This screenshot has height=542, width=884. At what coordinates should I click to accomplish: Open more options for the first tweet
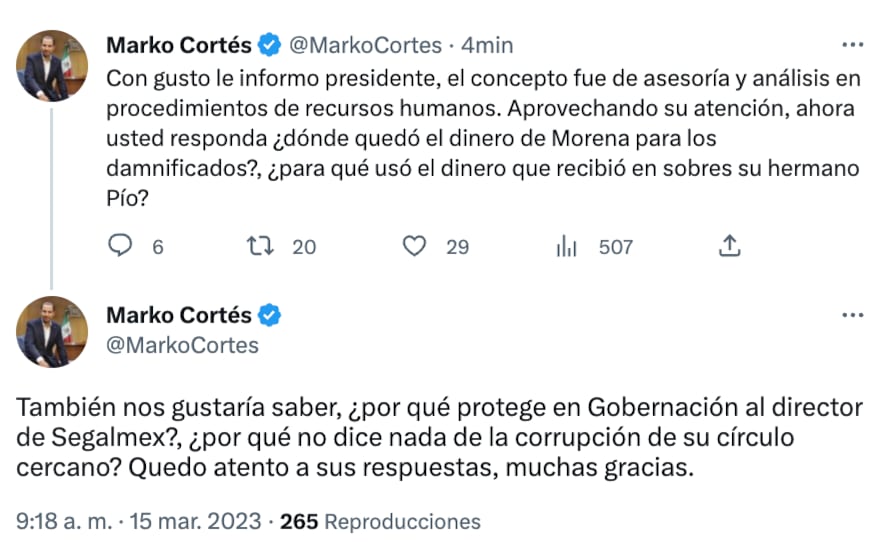(x=851, y=45)
